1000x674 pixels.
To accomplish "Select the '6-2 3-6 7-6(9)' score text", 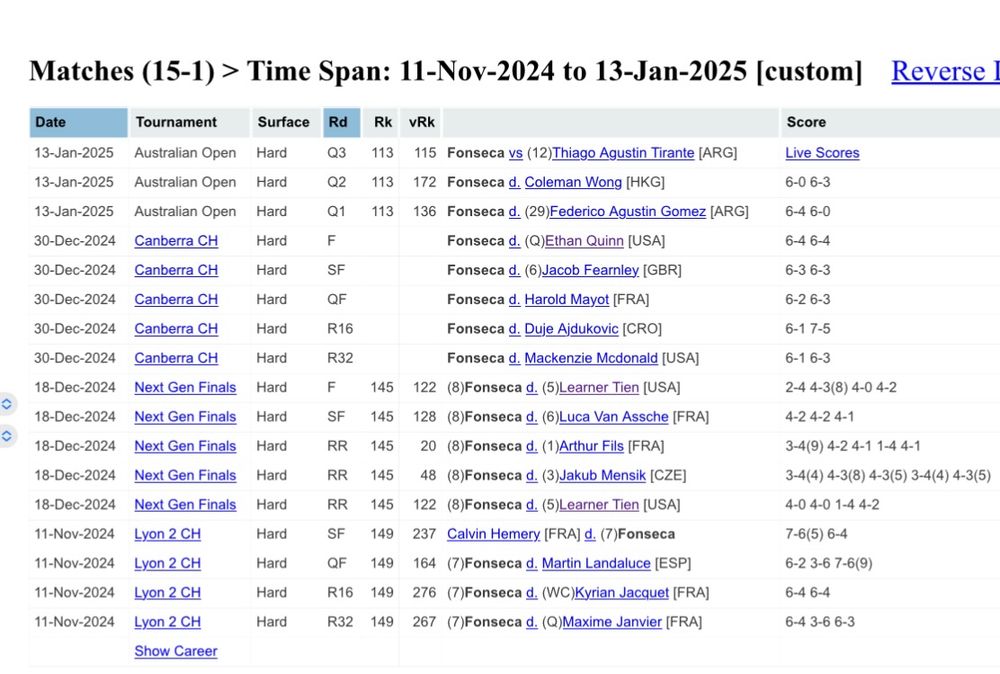I will 828,564.
